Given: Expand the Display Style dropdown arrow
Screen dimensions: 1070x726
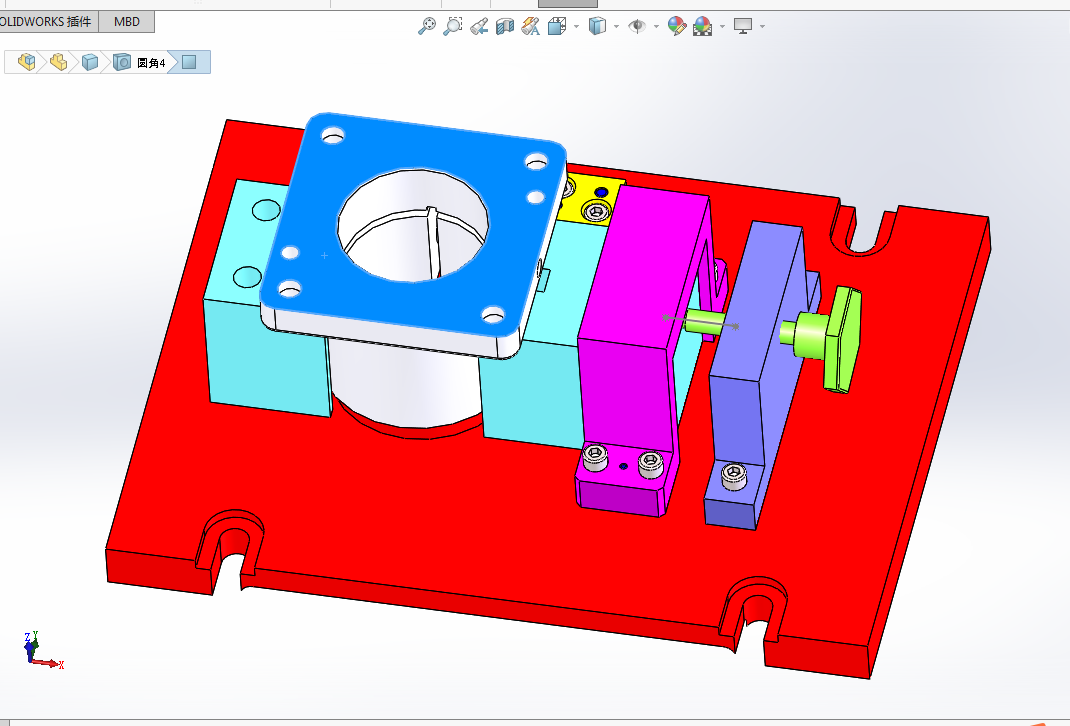Looking at the screenshot, I should pyautogui.click(x=616, y=27).
